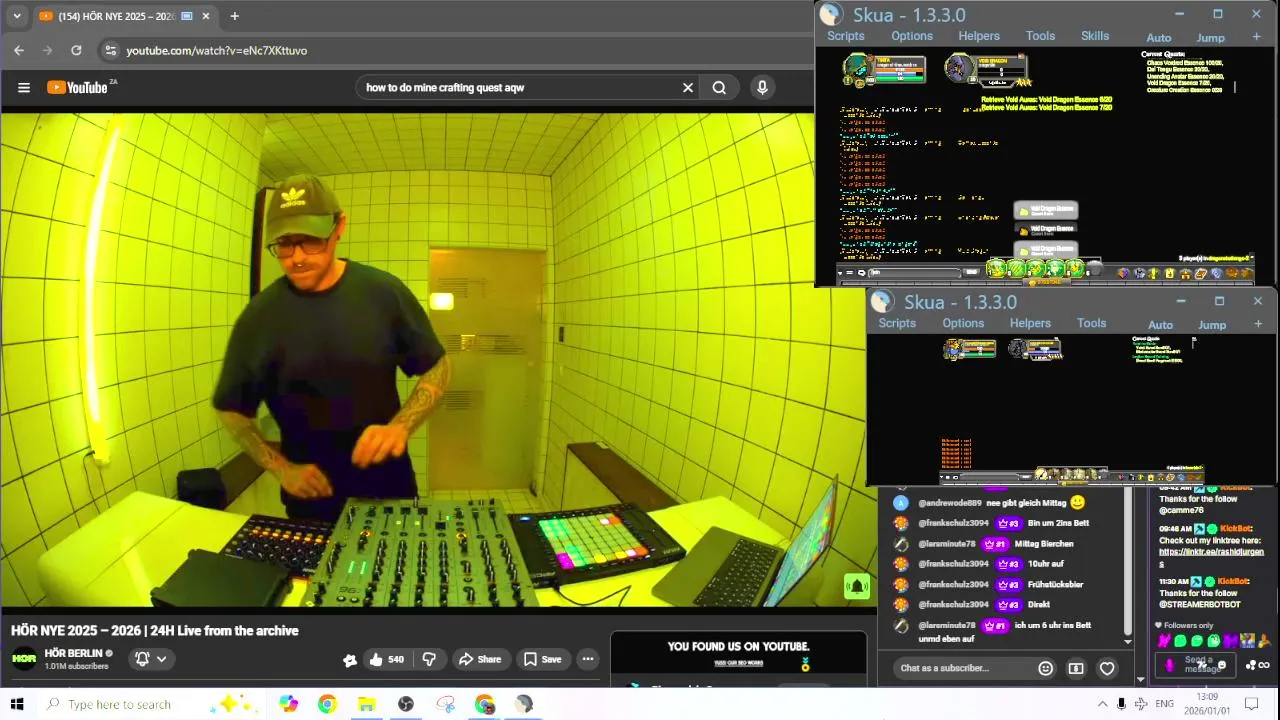Image resolution: width=1280 pixels, height=720 pixels.
Task: Click Auto in lower Skua window
Action: point(1160,325)
